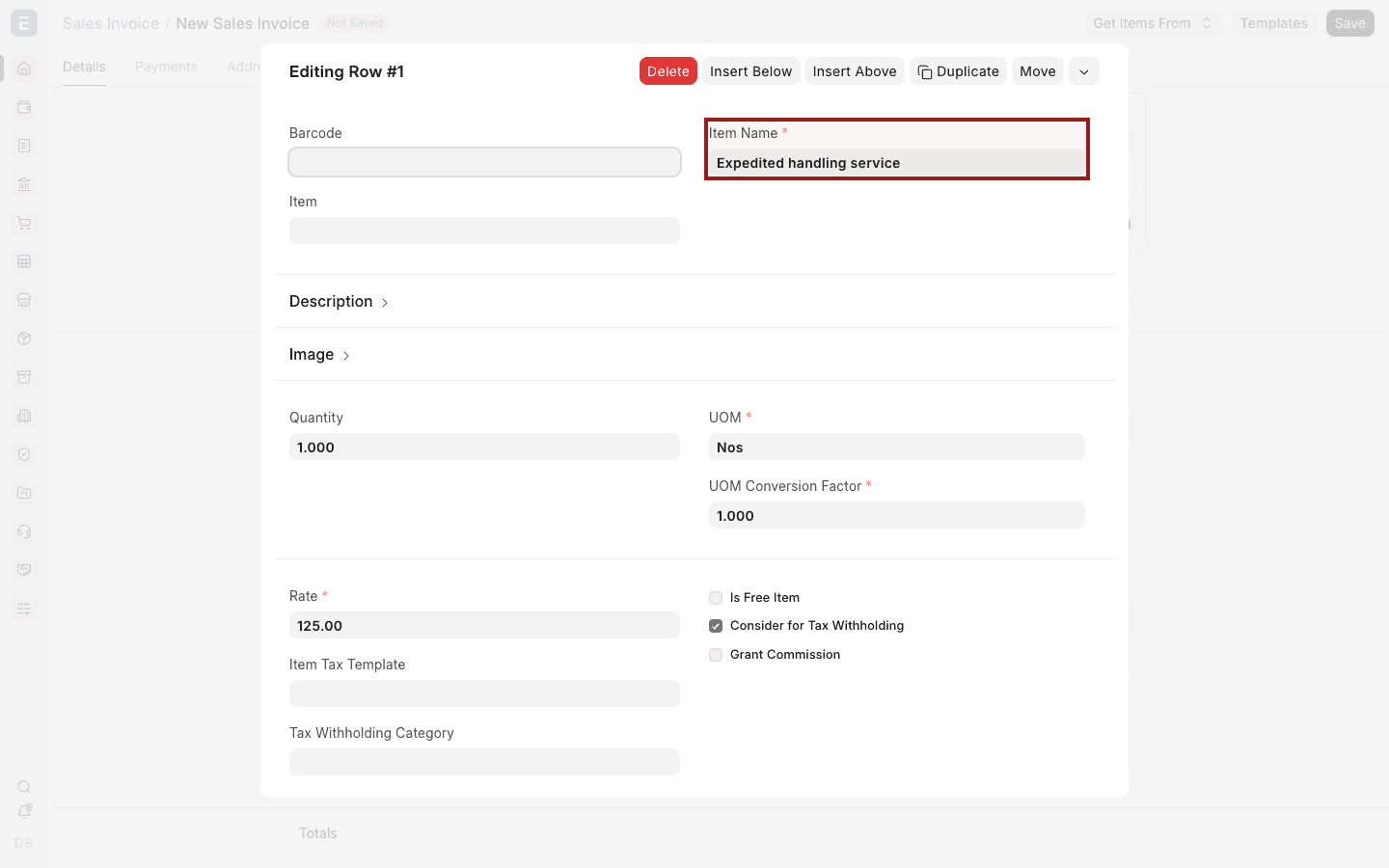Open the shopping cart icon in the sidebar
This screenshot has height=868, width=1389.
(24, 223)
